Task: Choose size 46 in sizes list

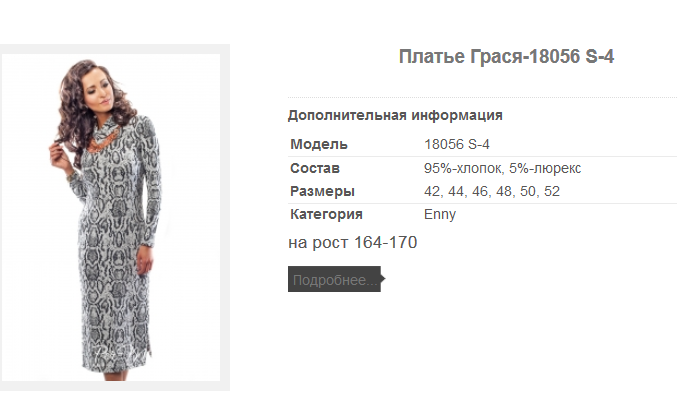Action: click(x=481, y=191)
